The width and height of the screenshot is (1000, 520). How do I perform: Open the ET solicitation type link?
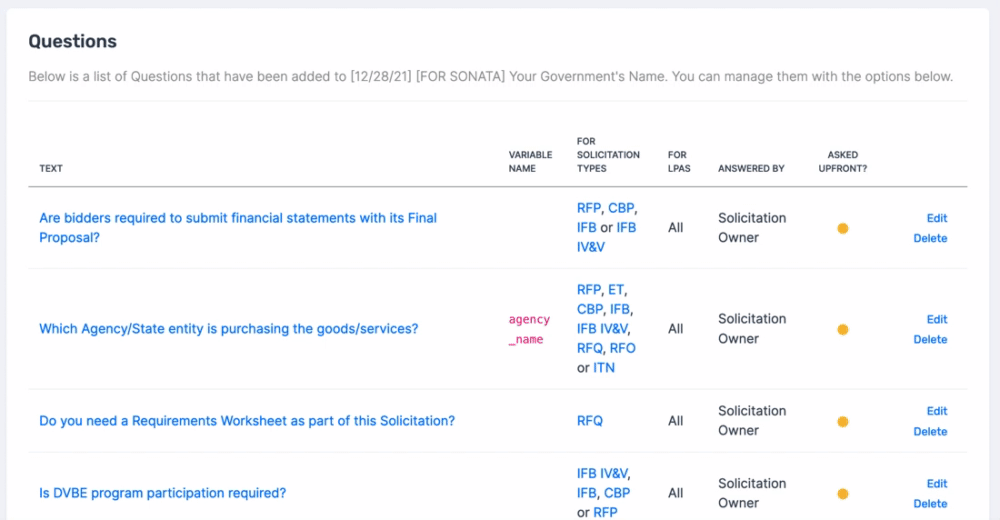[615, 290]
